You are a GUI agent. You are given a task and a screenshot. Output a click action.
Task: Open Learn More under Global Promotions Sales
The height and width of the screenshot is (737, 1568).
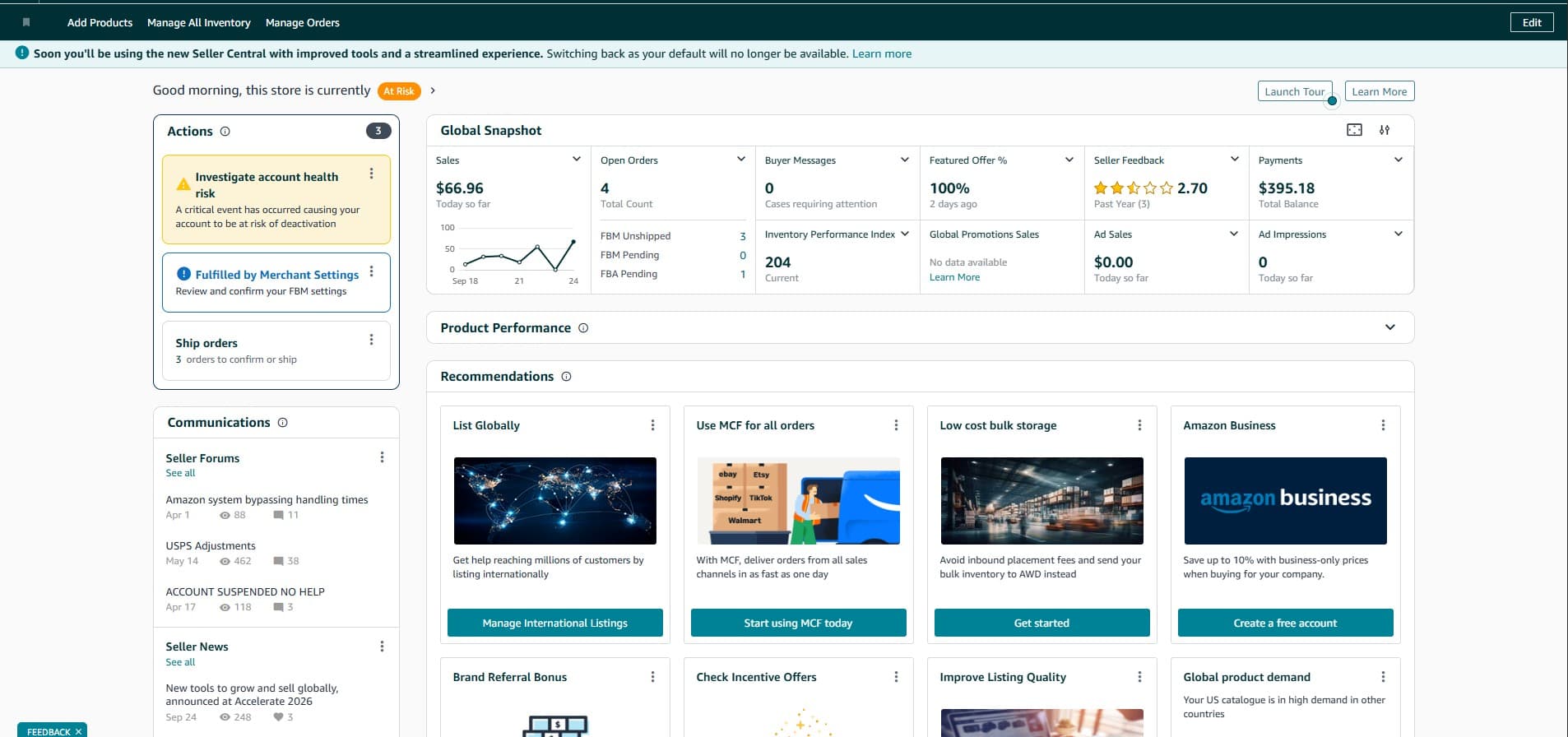coord(954,277)
